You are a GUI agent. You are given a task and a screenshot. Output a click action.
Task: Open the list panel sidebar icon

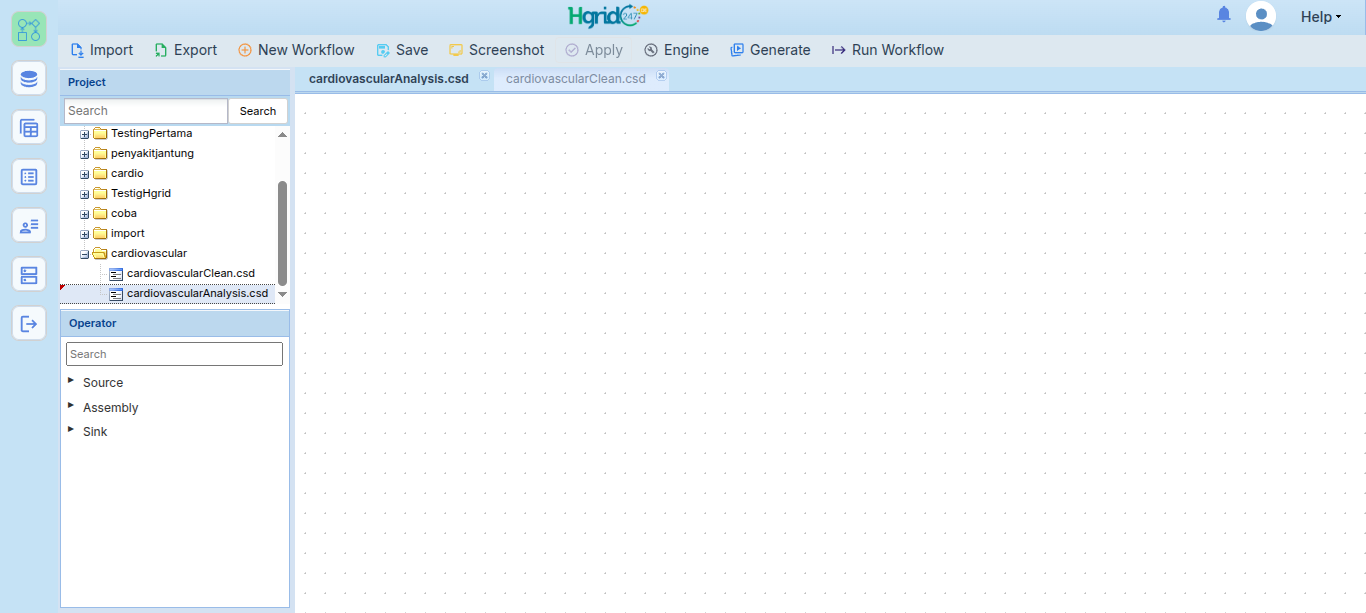(29, 176)
